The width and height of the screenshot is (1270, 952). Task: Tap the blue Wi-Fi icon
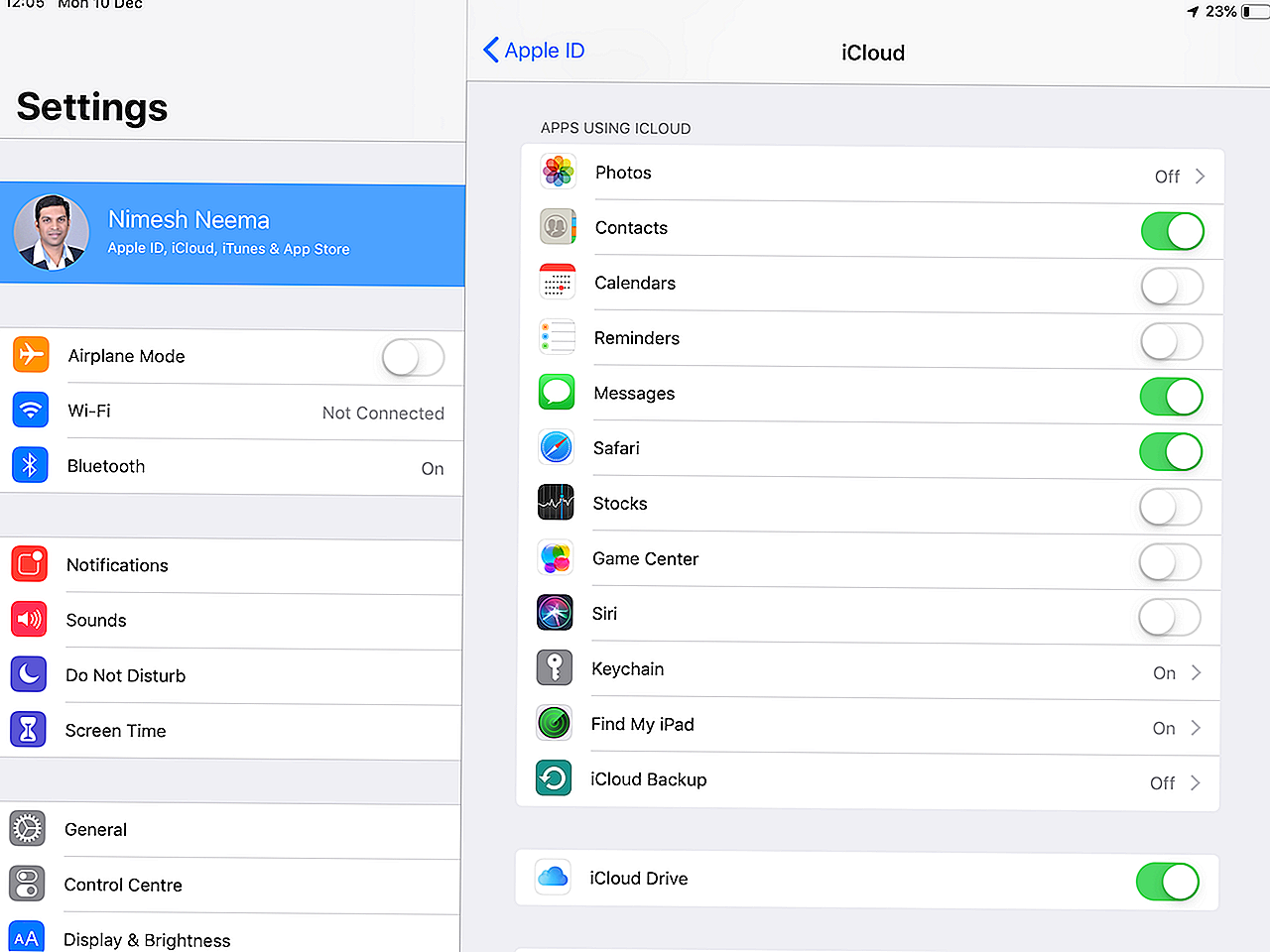coord(31,410)
